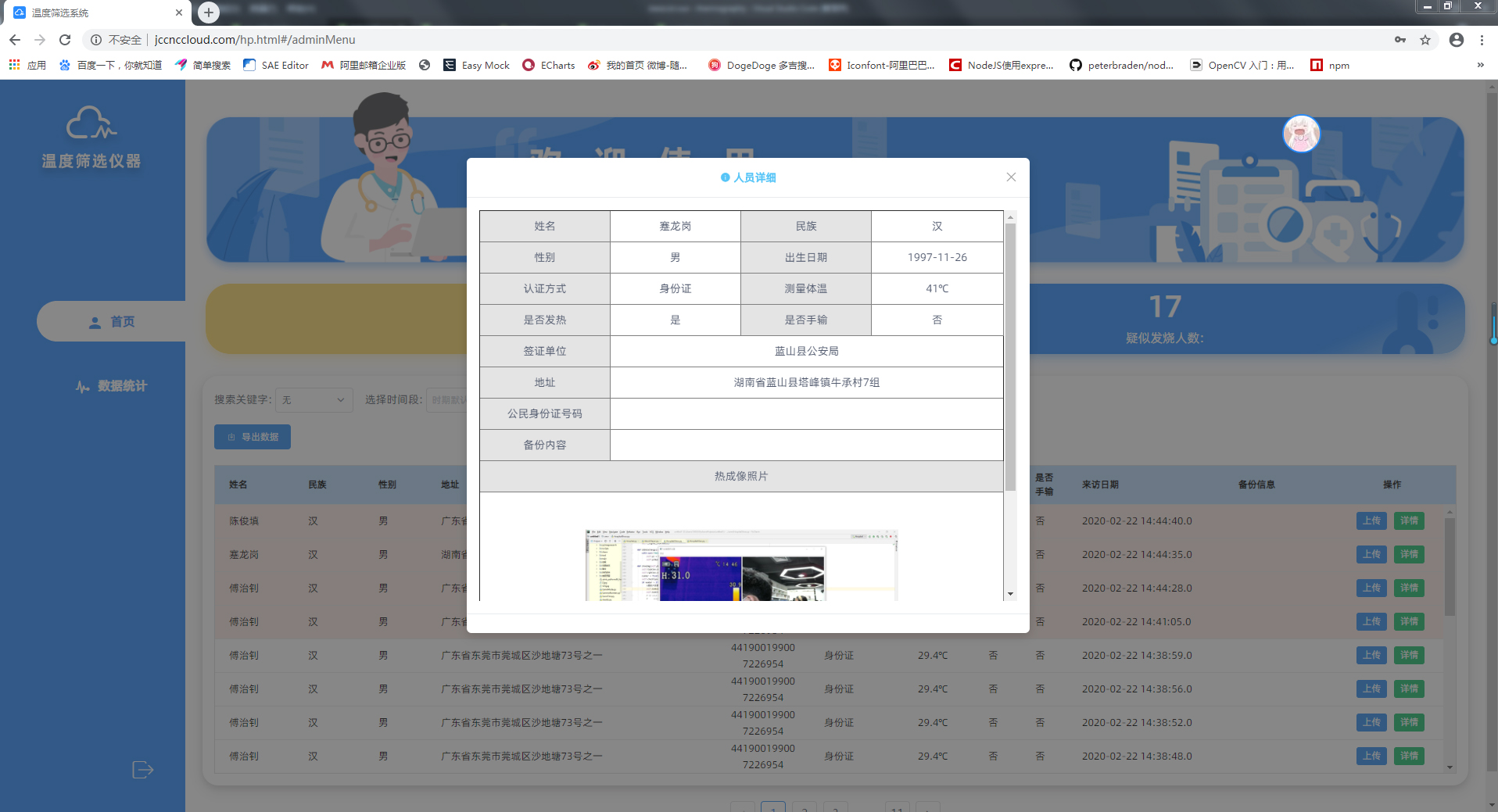This screenshot has width=1498, height=812.
Task: Click the 导出数据 button
Action: (253, 437)
